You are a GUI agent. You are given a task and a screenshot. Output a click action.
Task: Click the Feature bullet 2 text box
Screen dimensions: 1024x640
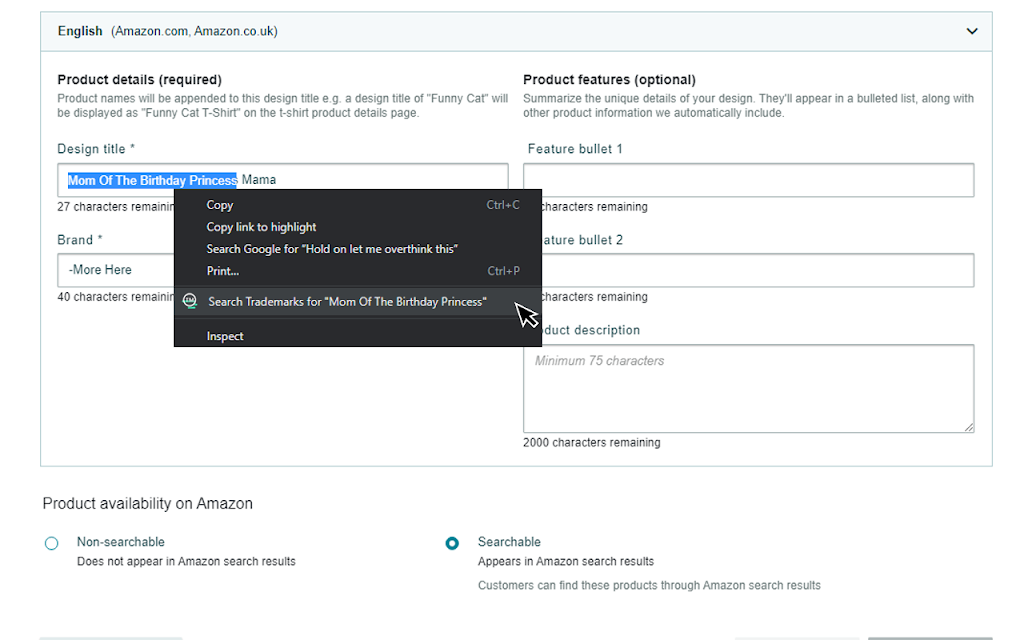[x=760, y=270]
